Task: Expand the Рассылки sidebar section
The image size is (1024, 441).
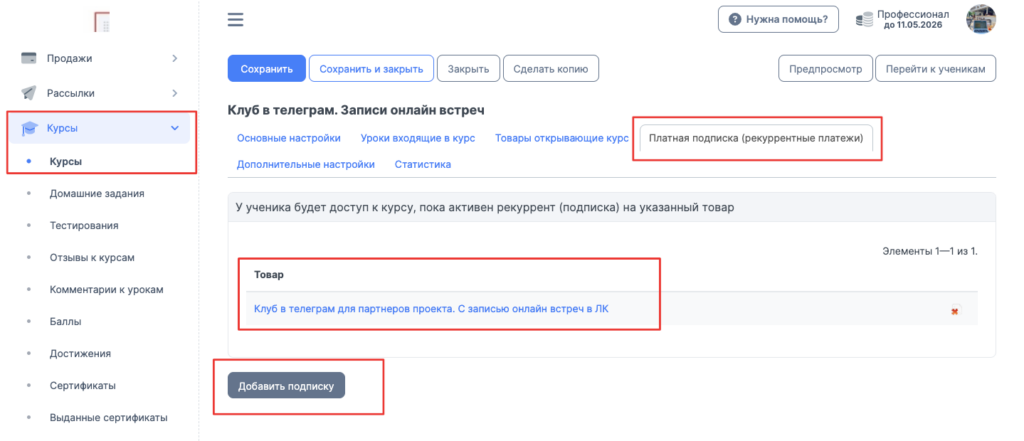Action: coord(174,93)
